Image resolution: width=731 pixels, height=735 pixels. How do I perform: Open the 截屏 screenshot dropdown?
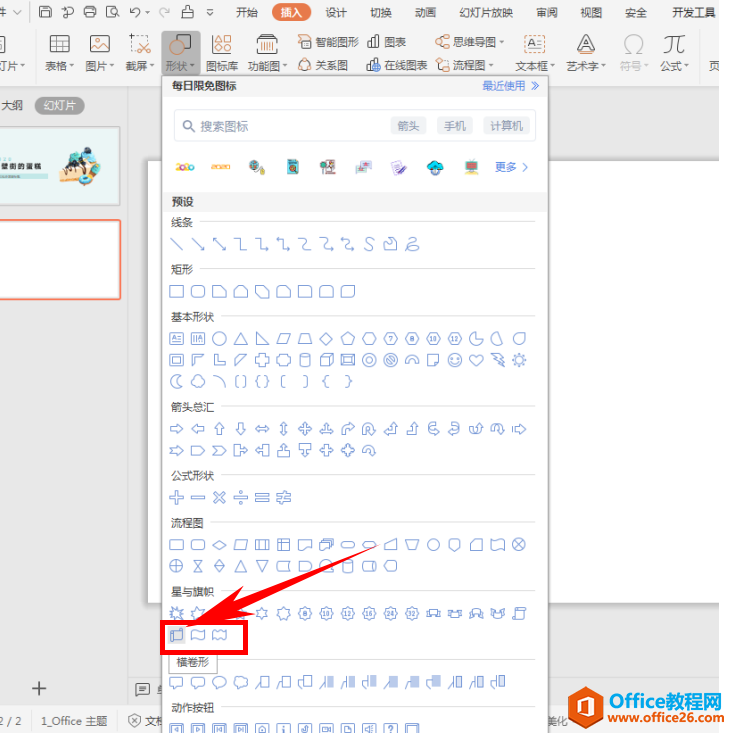[140, 53]
